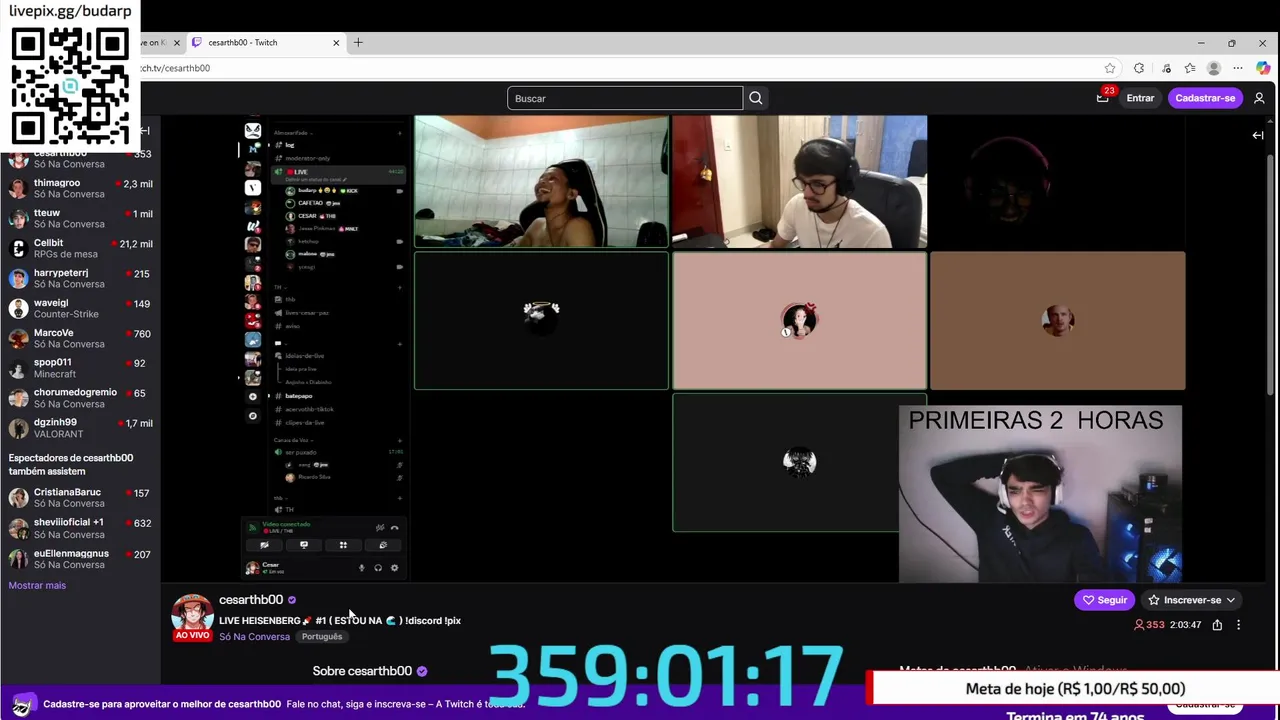Open spop011 Minecraft channel

click(x=80, y=369)
